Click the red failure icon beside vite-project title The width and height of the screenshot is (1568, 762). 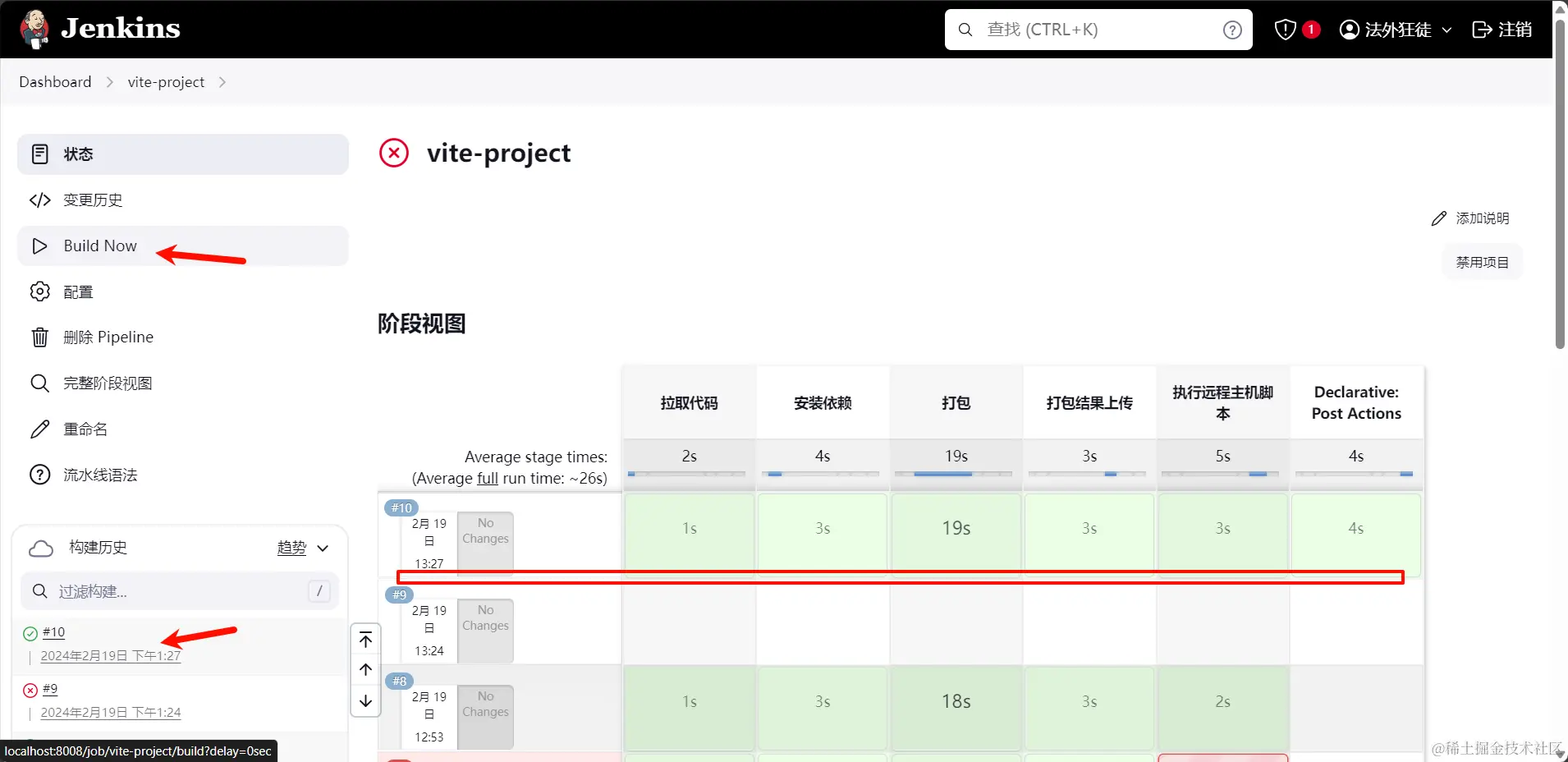click(394, 153)
